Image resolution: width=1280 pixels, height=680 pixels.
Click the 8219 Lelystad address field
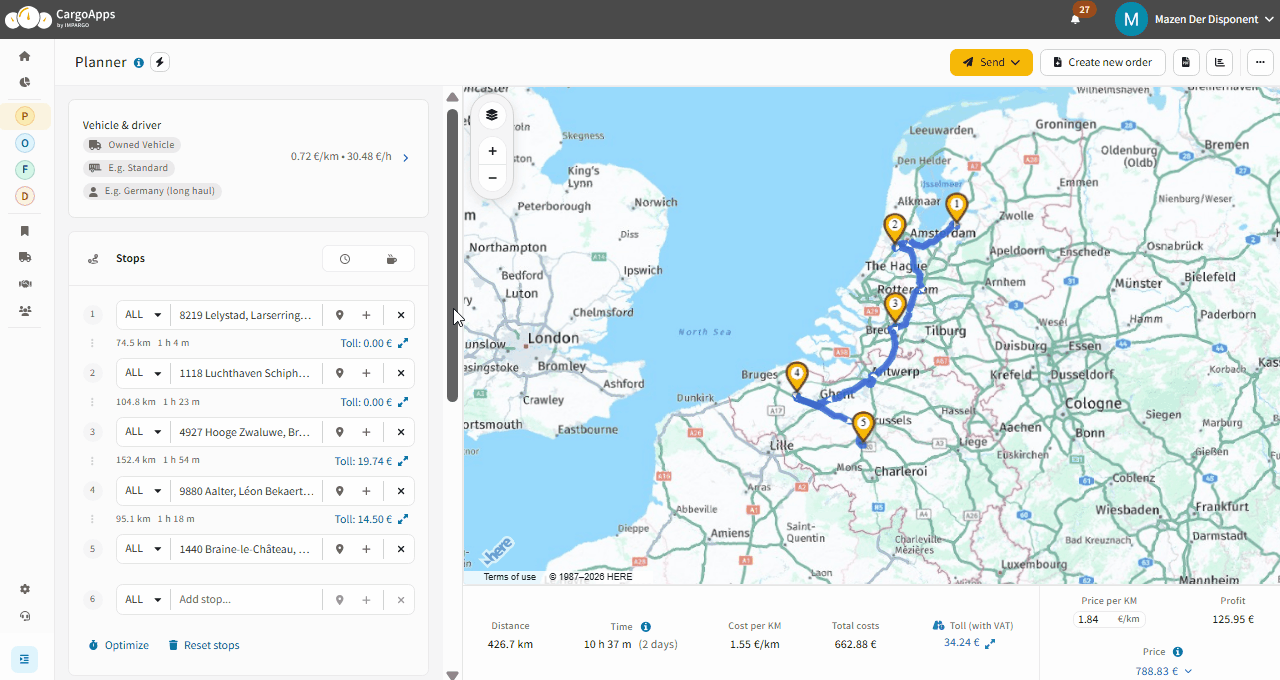coord(246,315)
